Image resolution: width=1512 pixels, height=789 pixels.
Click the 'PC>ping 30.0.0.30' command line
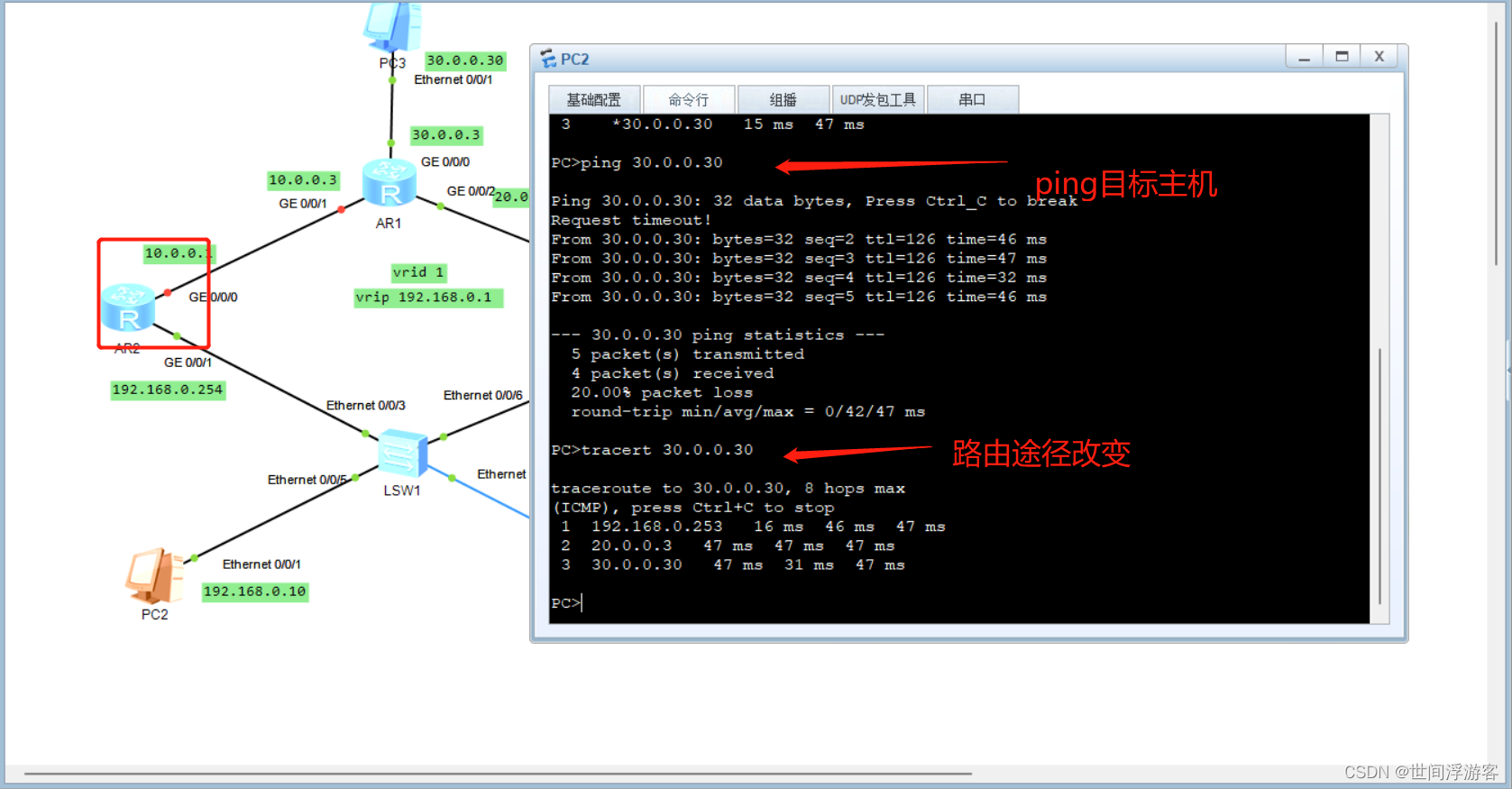pos(637,163)
